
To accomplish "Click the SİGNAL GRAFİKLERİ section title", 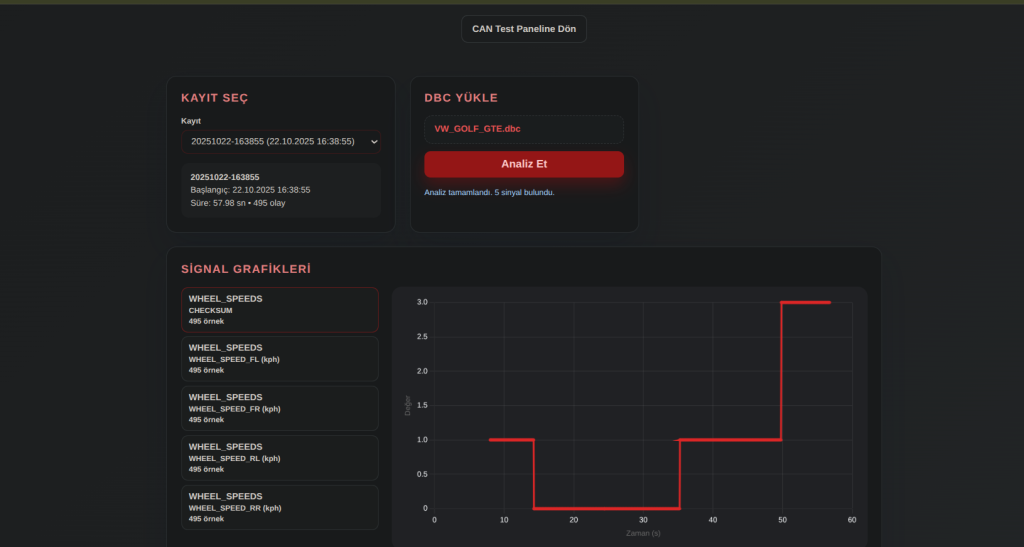I will pos(245,269).
